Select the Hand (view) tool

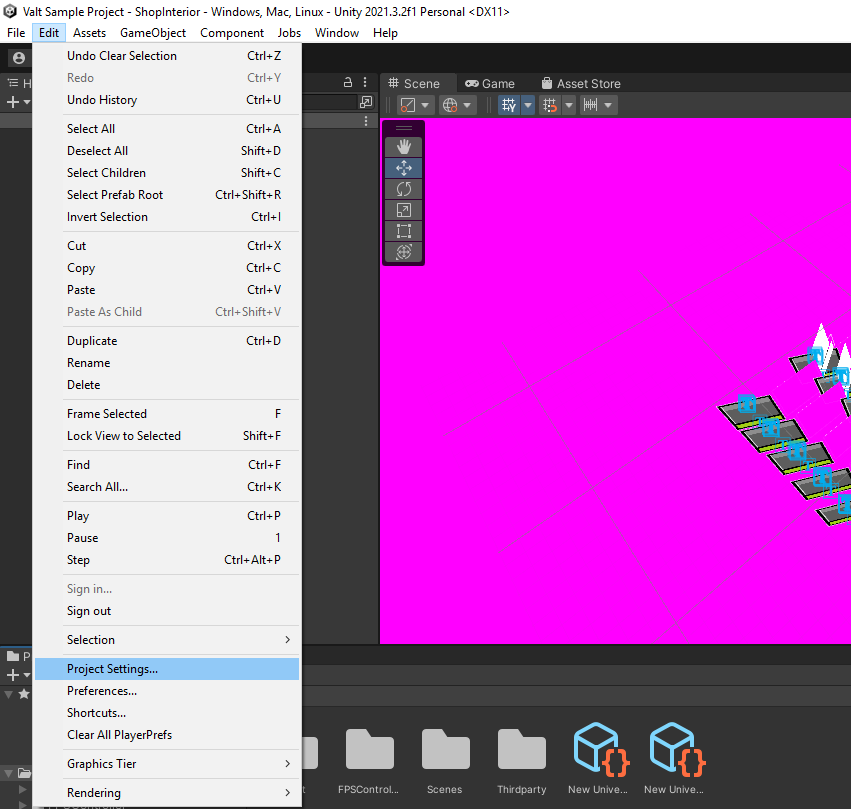[403, 146]
